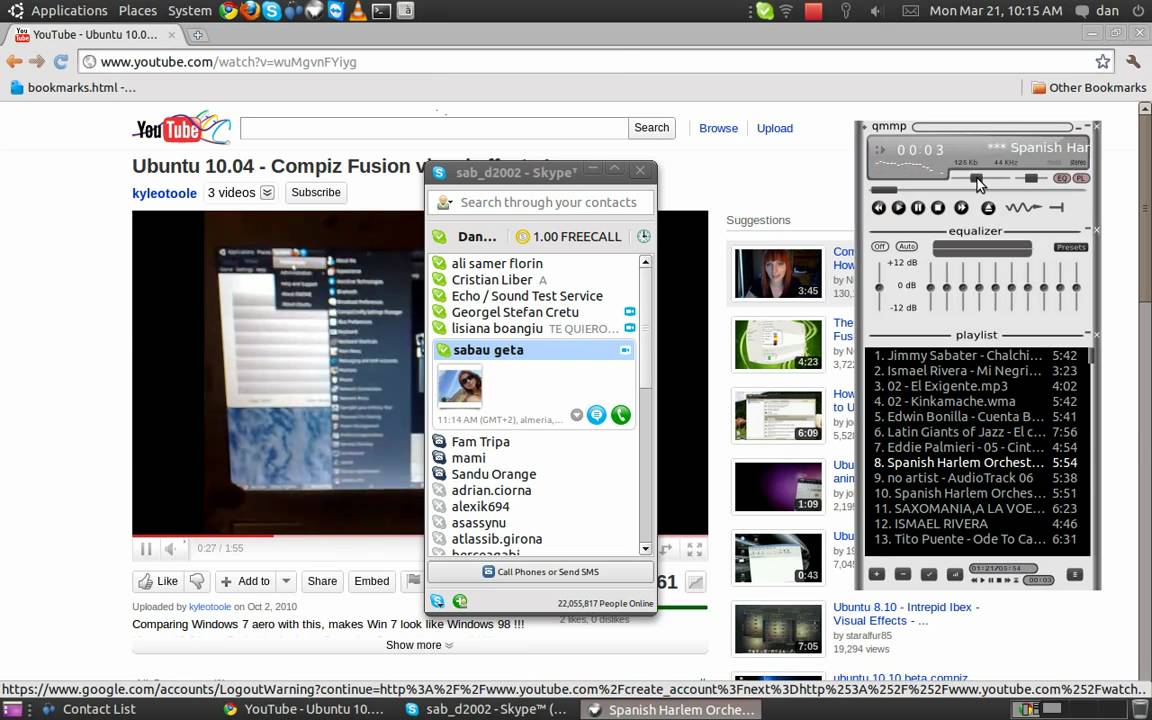Launch TeamViewer from the top panel
This screenshot has height=720, width=1152.
(336, 10)
